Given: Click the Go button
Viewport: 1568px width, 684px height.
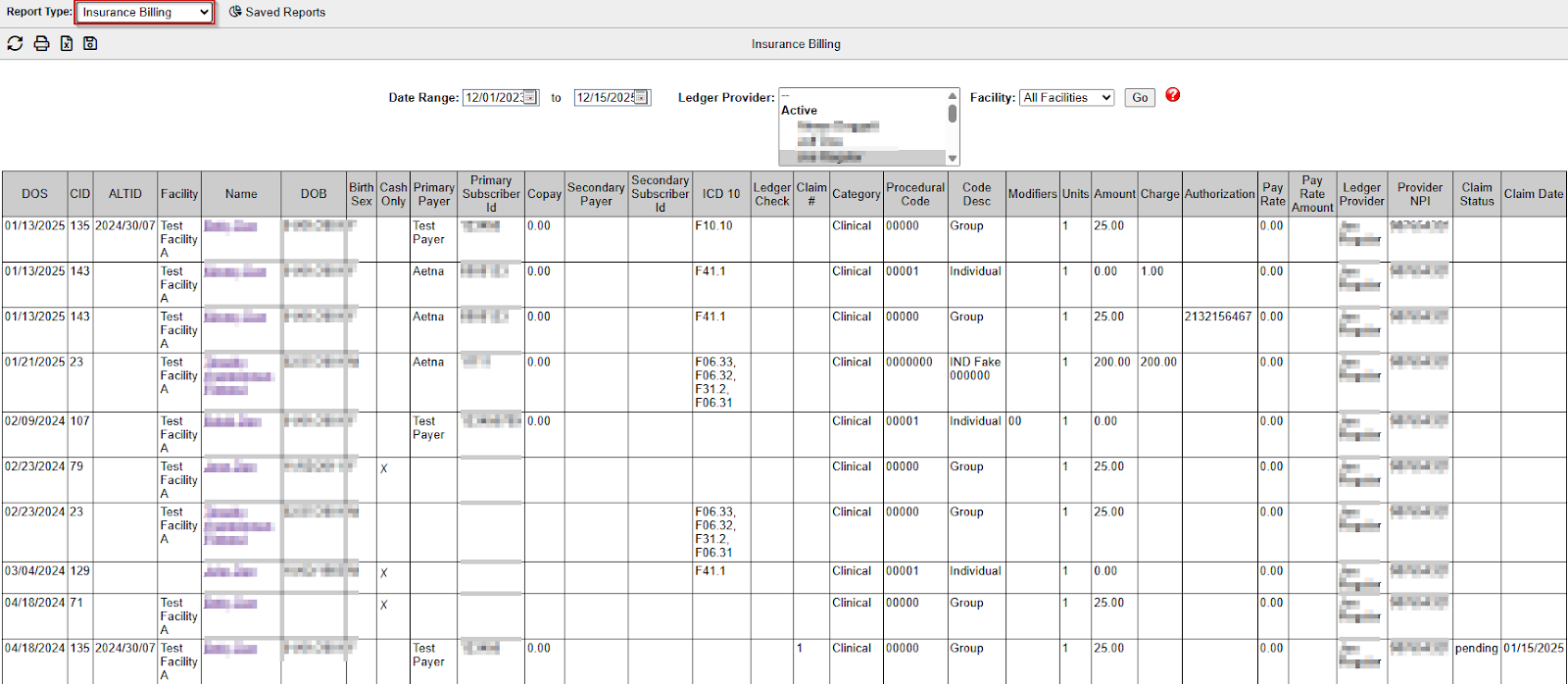Looking at the screenshot, I should pyautogui.click(x=1140, y=97).
